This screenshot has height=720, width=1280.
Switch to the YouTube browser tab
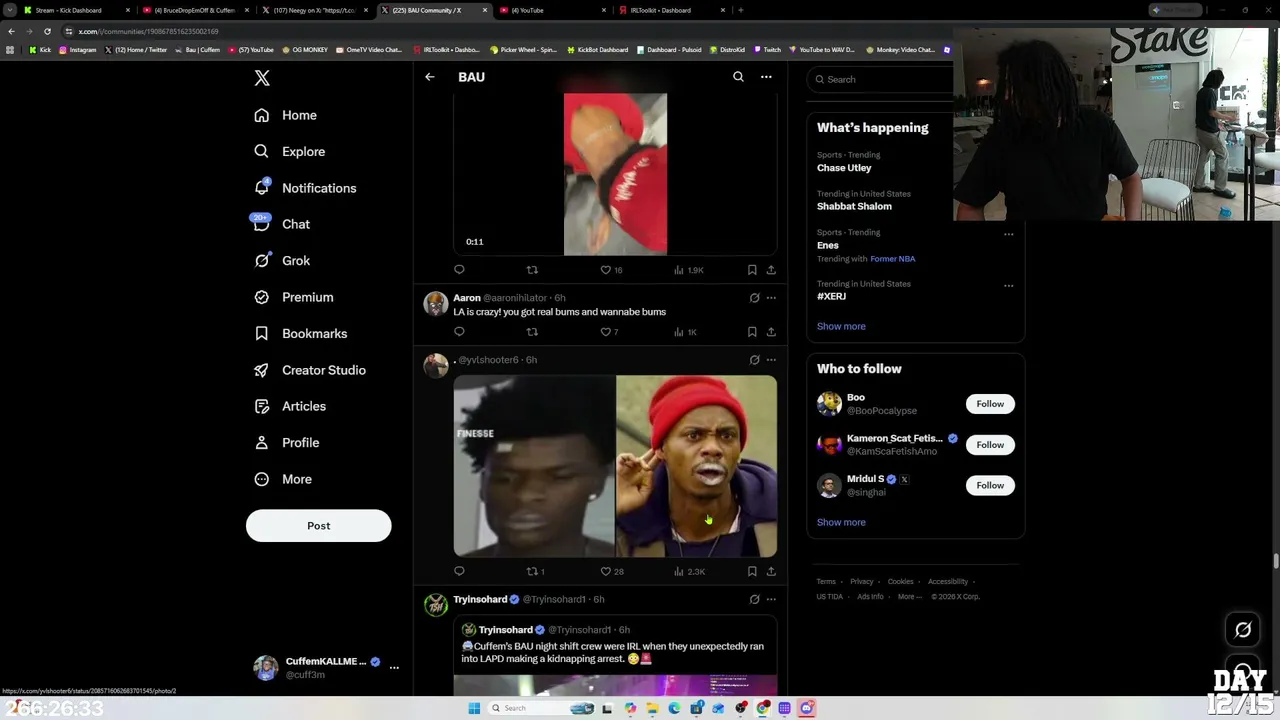click(551, 10)
